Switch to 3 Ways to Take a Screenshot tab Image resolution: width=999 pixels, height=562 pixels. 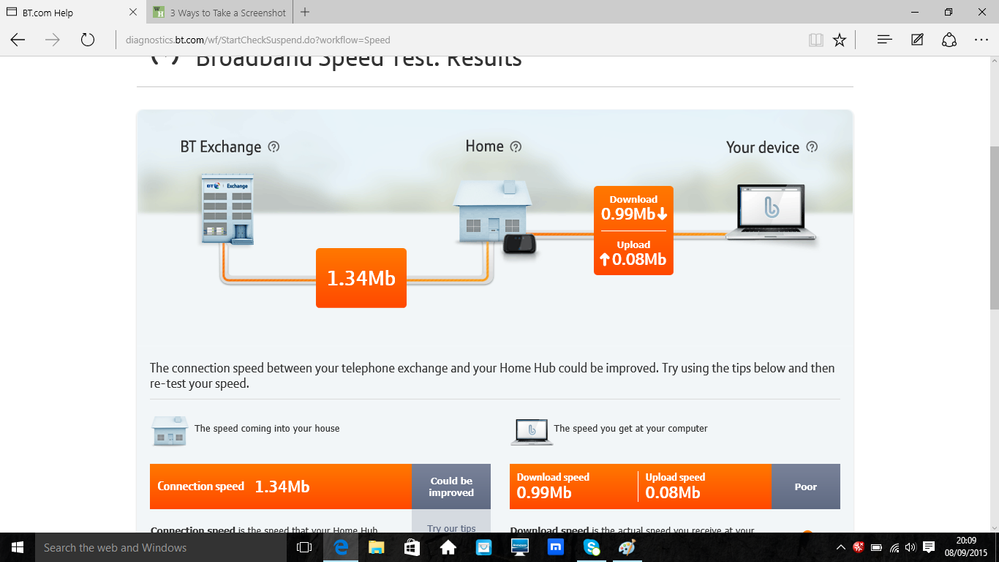click(x=220, y=12)
